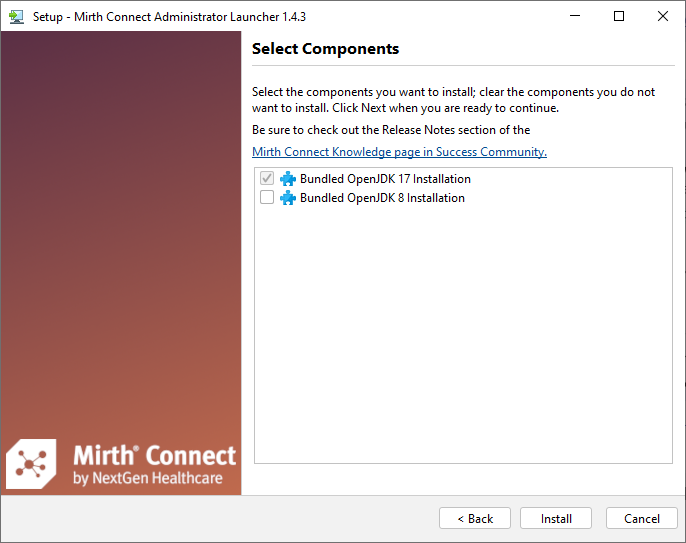Viewport: 686px width, 543px height.
Task: Go back with the Back button
Action: coord(475,518)
